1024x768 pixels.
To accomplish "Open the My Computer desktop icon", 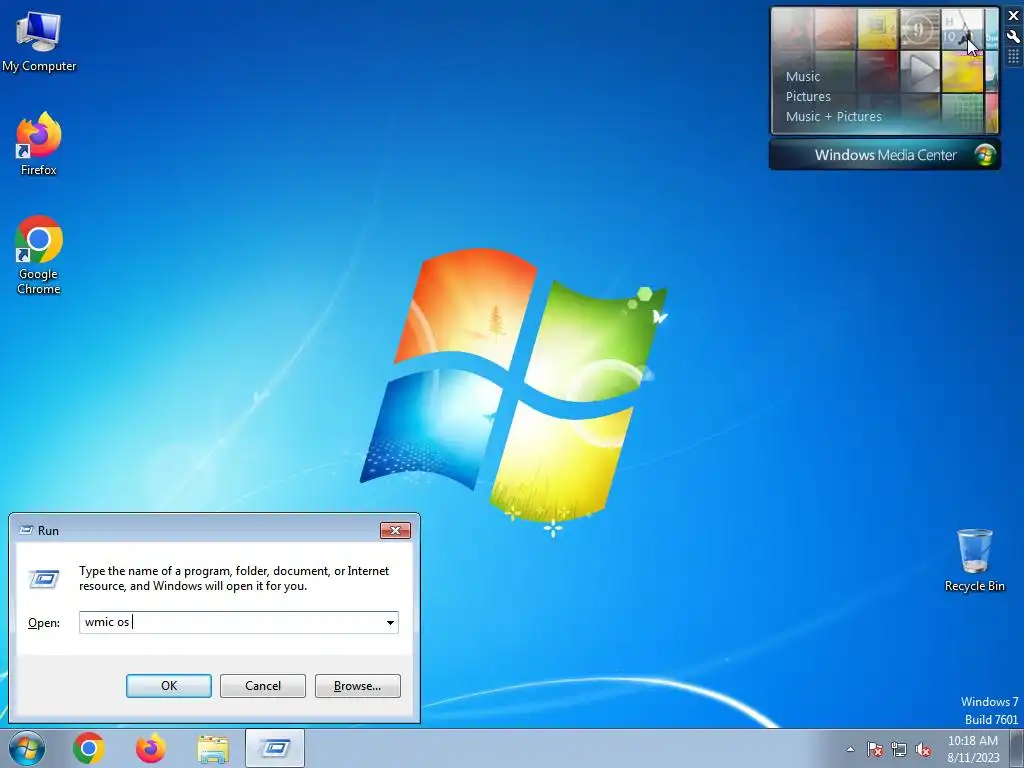I will 39,41.
